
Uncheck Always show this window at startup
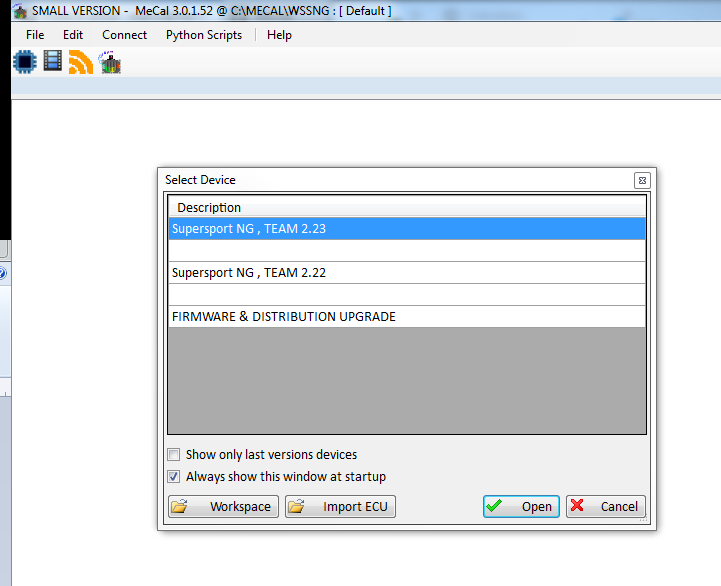pos(173,477)
